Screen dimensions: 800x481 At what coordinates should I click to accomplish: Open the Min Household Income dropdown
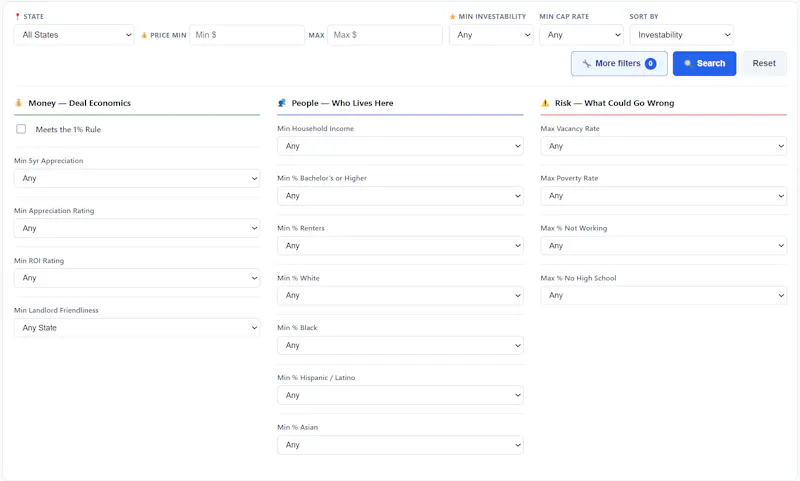401,146
